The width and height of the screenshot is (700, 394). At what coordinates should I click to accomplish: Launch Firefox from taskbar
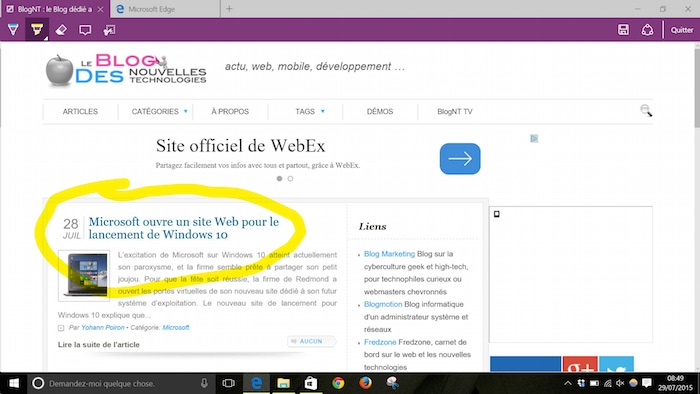pyautogui.click(x=365, y=383)
